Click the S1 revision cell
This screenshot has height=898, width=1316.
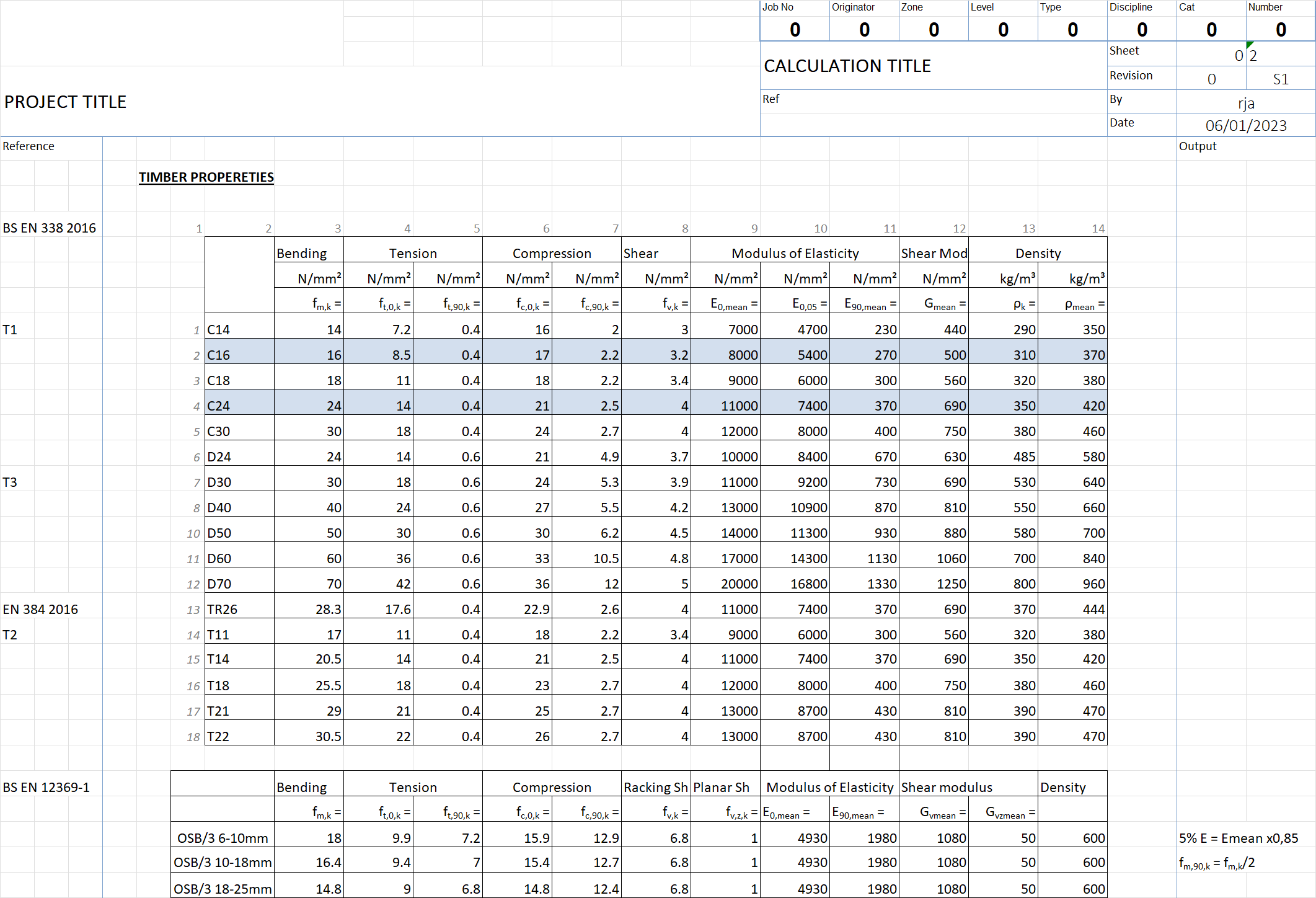click(1281, 79)
